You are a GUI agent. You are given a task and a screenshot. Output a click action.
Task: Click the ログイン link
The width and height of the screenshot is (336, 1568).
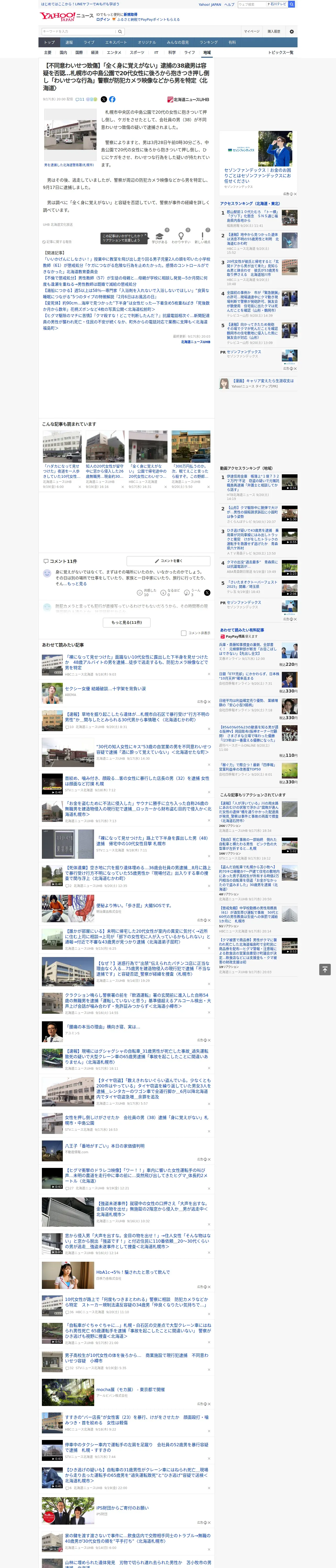tap(103, 20)
